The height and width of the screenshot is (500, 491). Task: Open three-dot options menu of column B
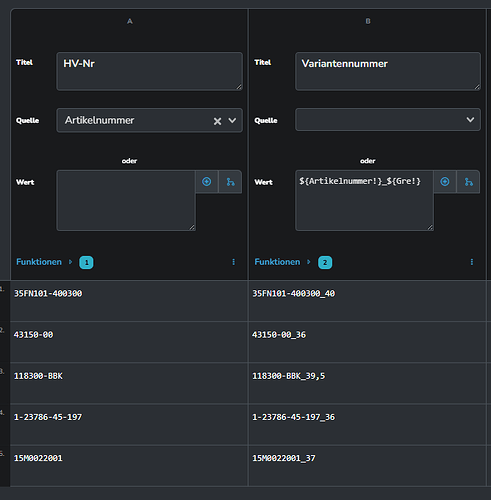pyautogui.click(x=472, y=262)
